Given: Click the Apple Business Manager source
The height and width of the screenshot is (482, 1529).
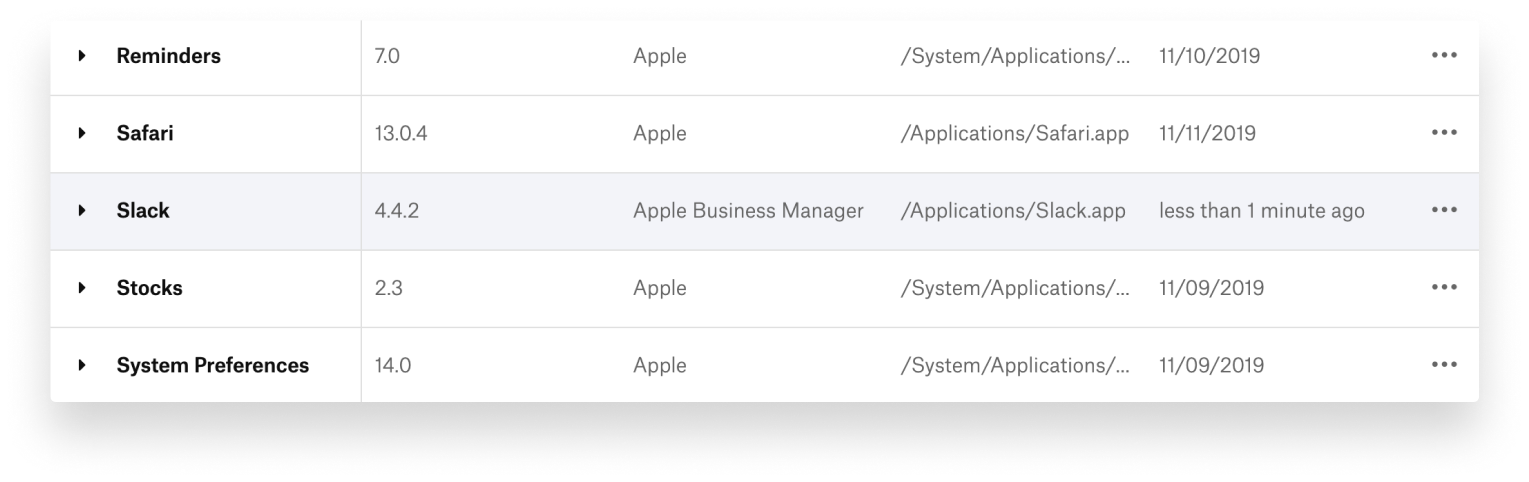Looking at the screenshot, I should (x=748, y=211).
